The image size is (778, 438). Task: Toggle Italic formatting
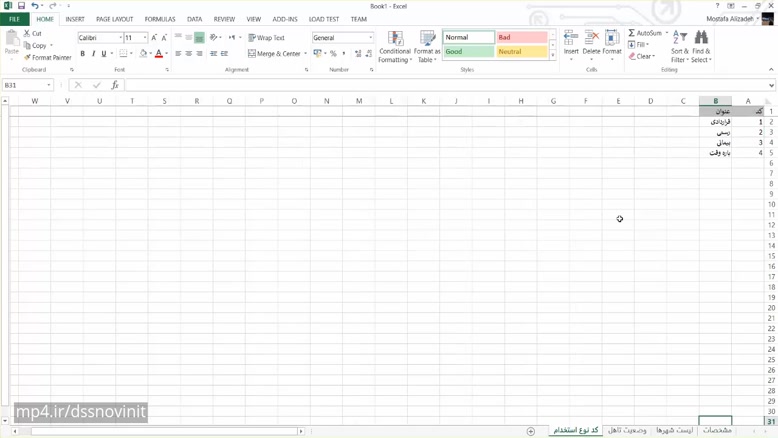point(93,54)
